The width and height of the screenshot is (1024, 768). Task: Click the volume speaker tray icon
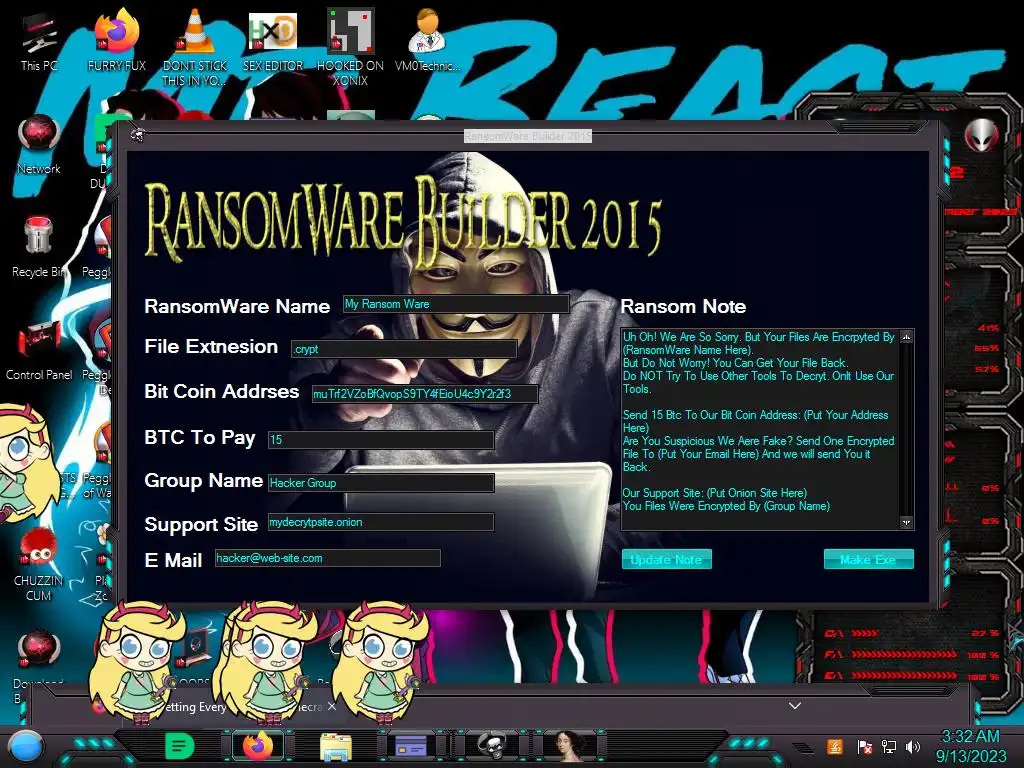pyautogui.click(x=913, y=746)
